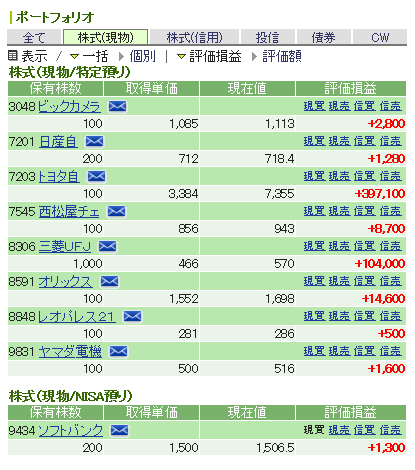The image size is (415, 470).
Task: Click the 1,506.5 current price
Action: click(275, 448)
